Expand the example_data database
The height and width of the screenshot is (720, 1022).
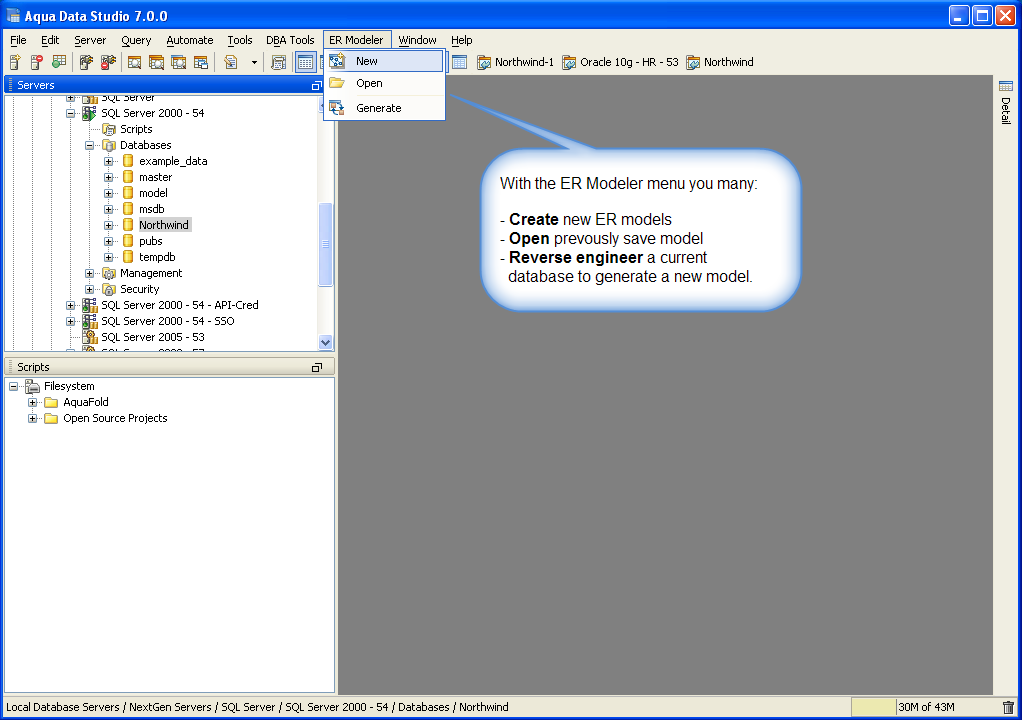pos(109,162)
